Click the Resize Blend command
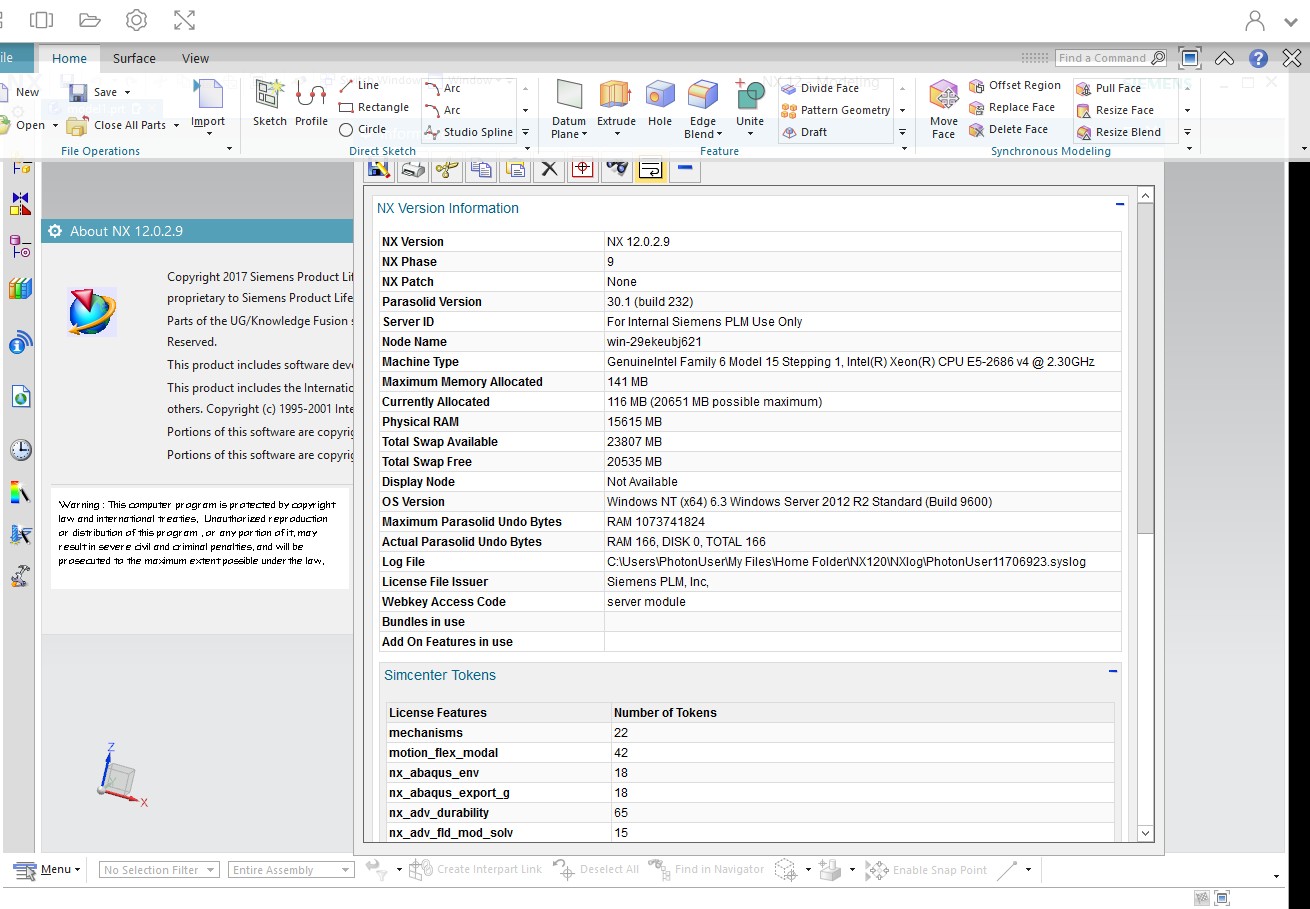1310x909 pixels. pyautogui.click(x=1118, y=132)
